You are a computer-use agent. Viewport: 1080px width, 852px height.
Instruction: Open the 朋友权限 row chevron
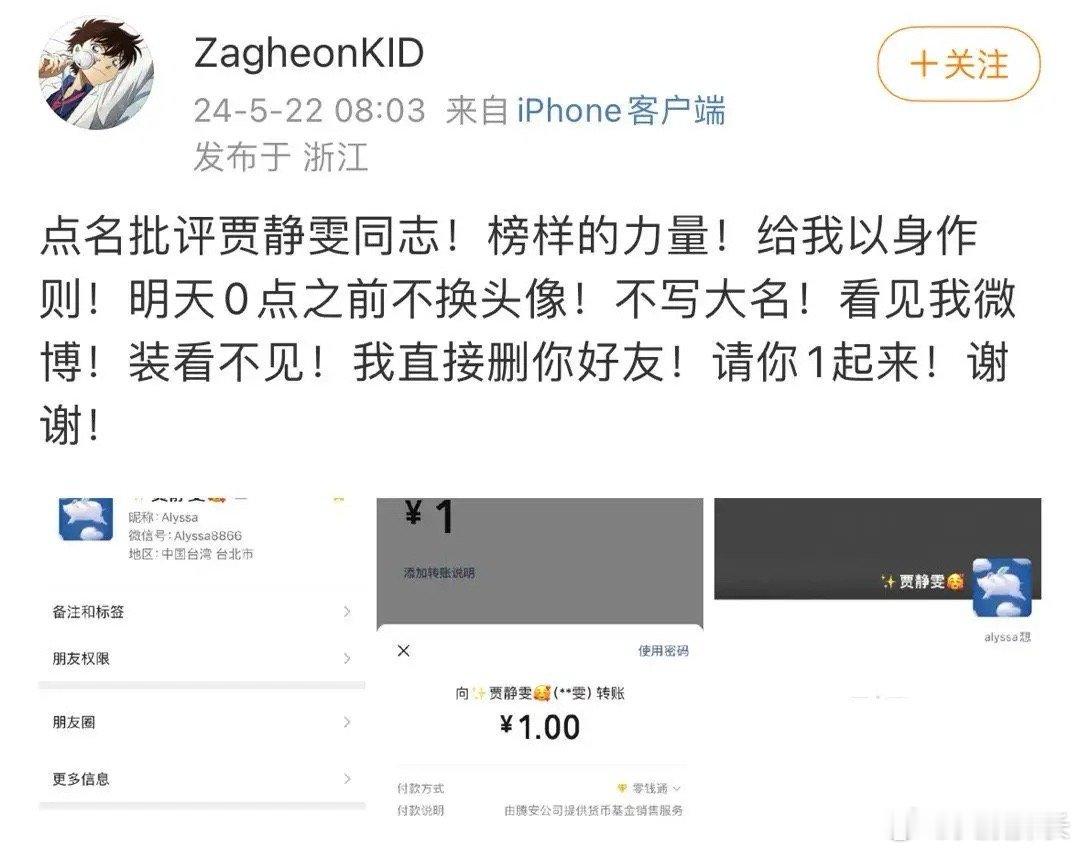(x=347, y=658)
